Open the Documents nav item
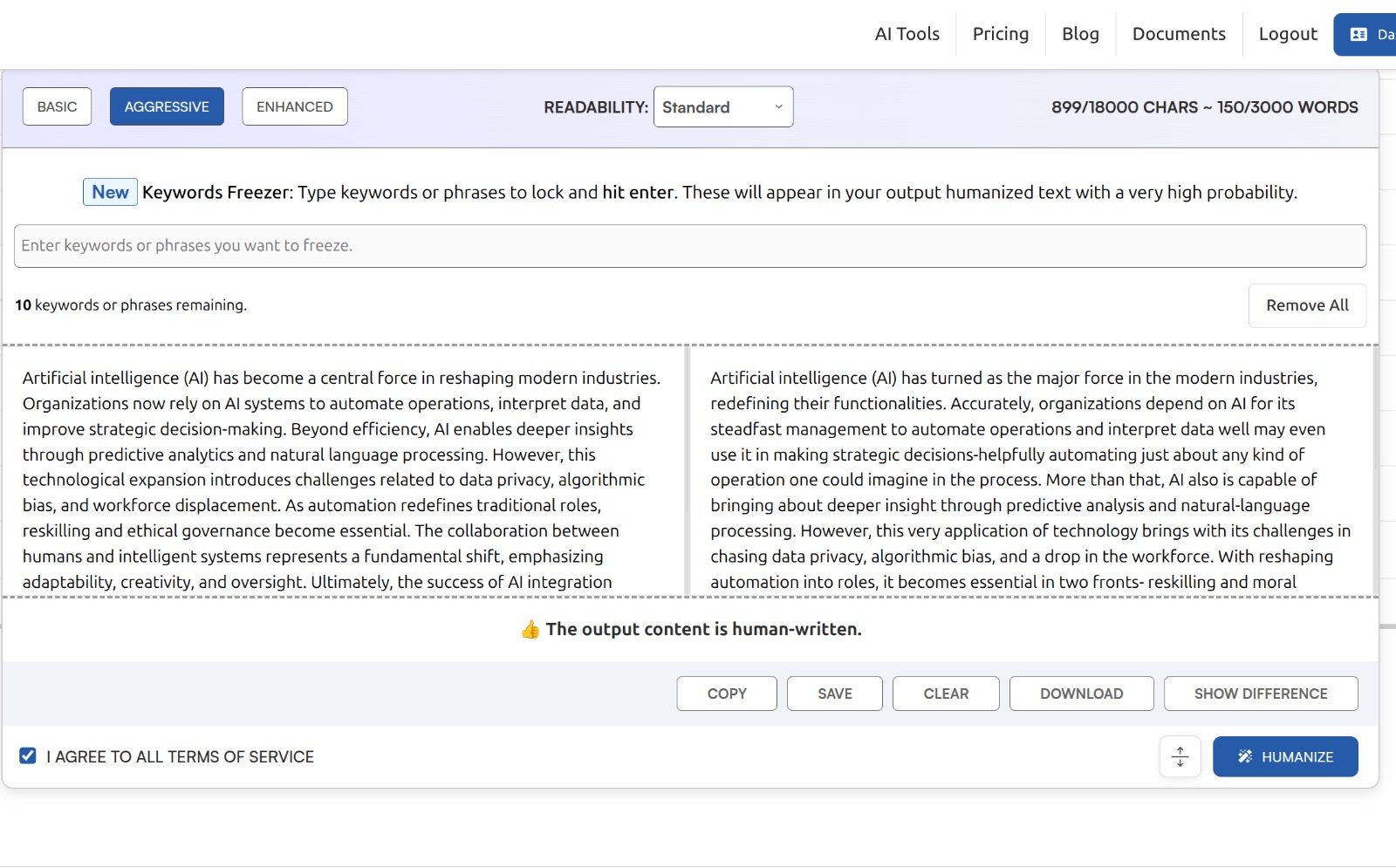The height and width of the screenshot is (868, 1396). click(x=1178, y=34)
